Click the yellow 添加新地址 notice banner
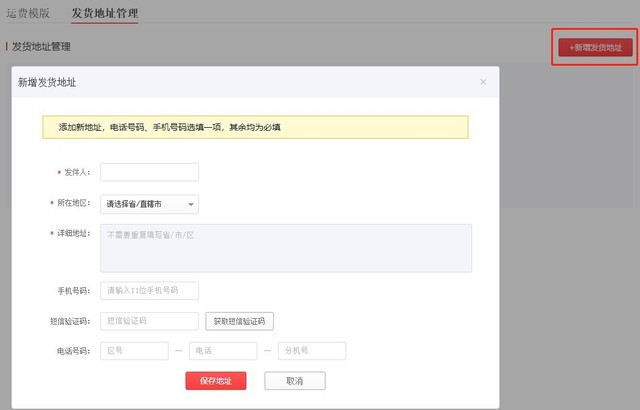The height and width of the screenshot is (410, 640). click(254, 128)
